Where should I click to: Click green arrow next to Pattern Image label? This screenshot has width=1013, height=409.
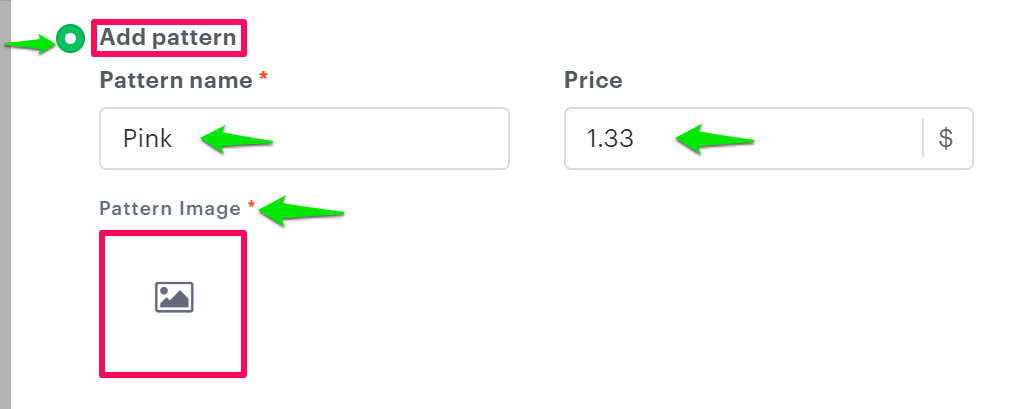point(309,211)
